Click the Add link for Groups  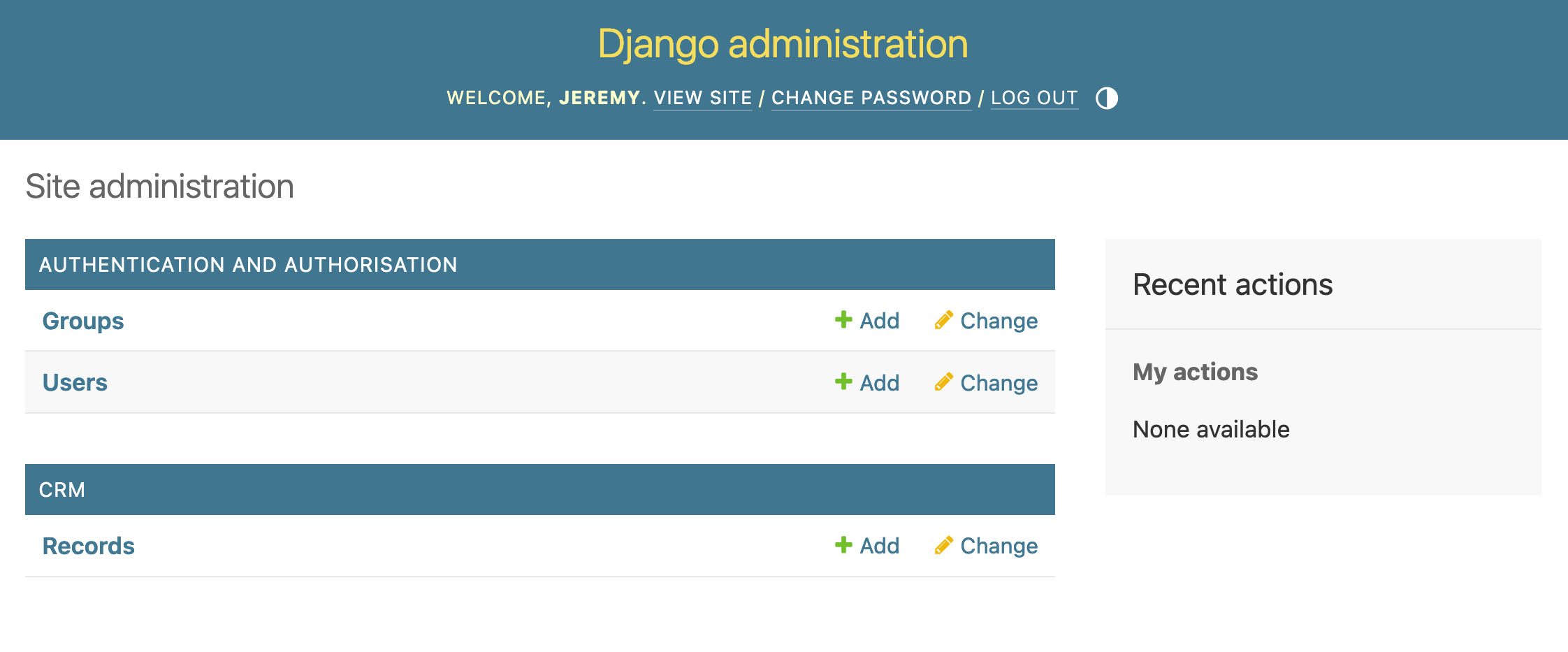click(x=879, y=321)
